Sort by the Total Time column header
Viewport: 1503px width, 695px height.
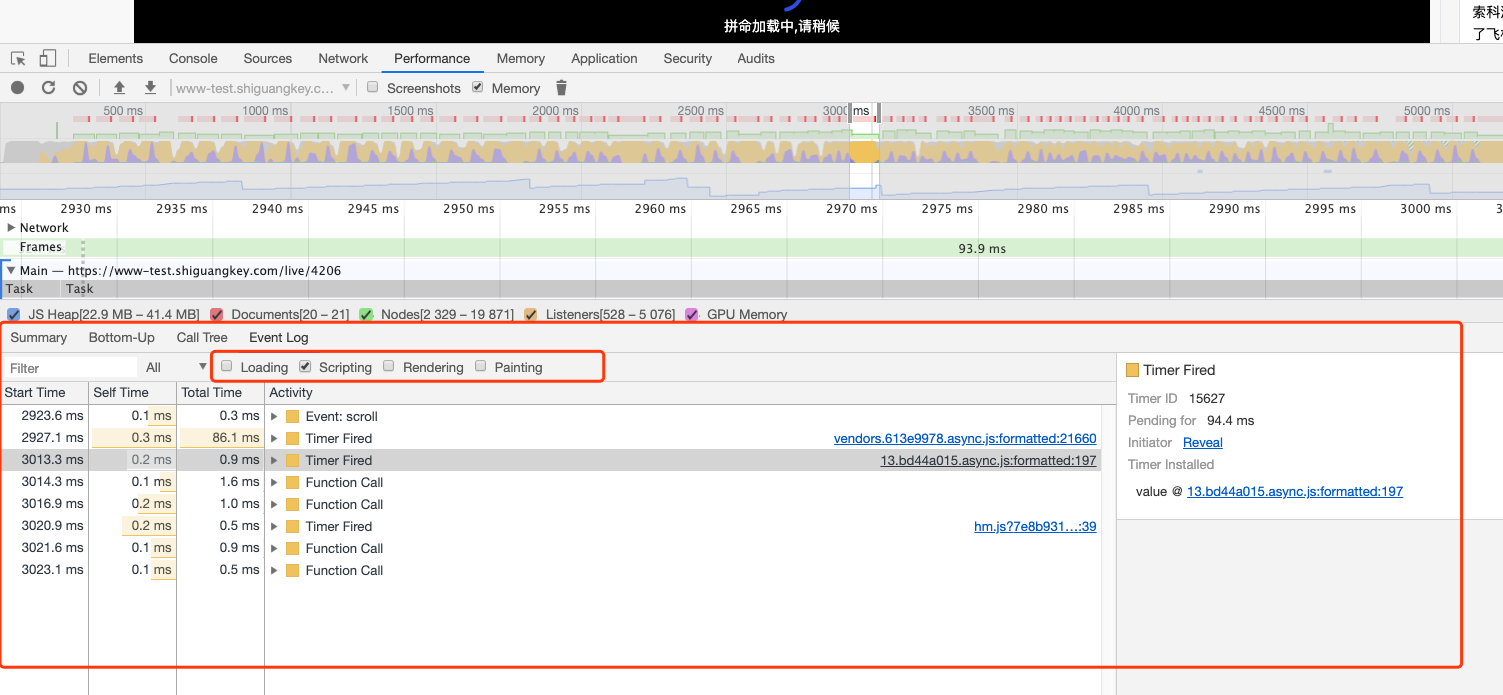(220, 392)
